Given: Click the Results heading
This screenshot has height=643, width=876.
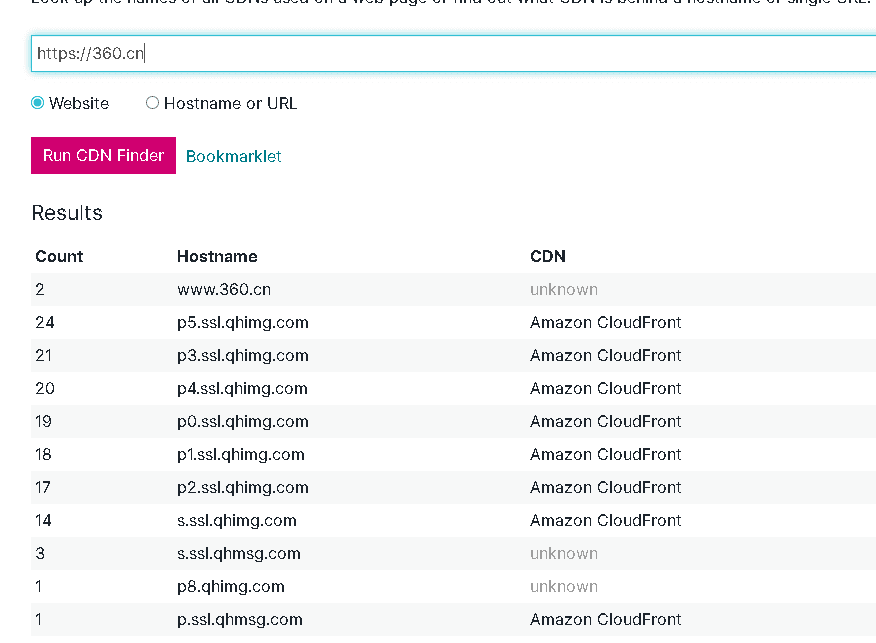Looking at the screenshot, I should click(x=67, y=213).
